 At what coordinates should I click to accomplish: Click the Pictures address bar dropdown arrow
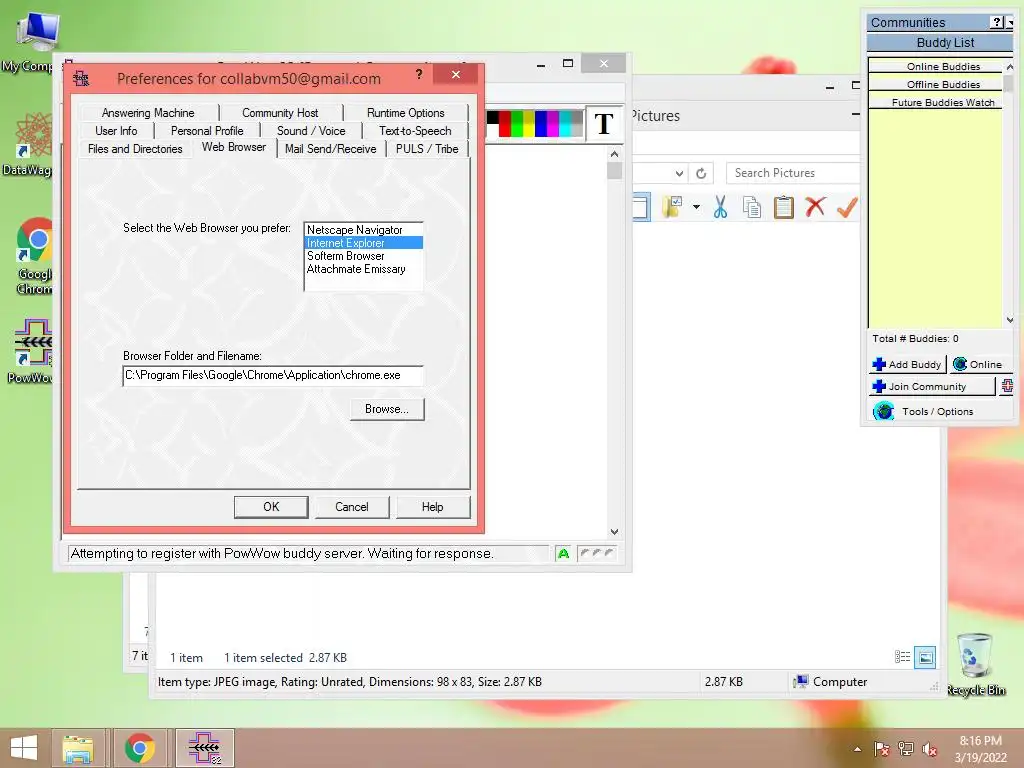pyautogui.click(x=679, y=173)
